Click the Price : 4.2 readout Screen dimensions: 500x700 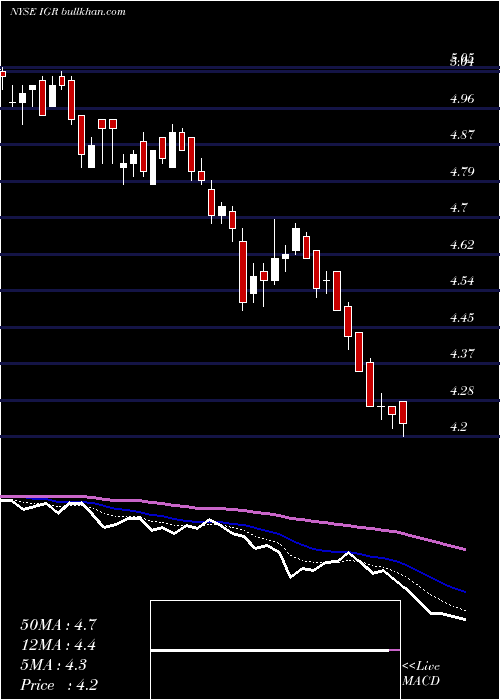(x=59, y=685)
